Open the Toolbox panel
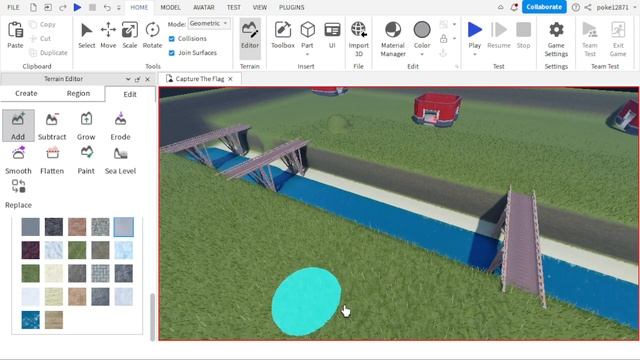This screenshot has height=360, width=640. [283, 35]
